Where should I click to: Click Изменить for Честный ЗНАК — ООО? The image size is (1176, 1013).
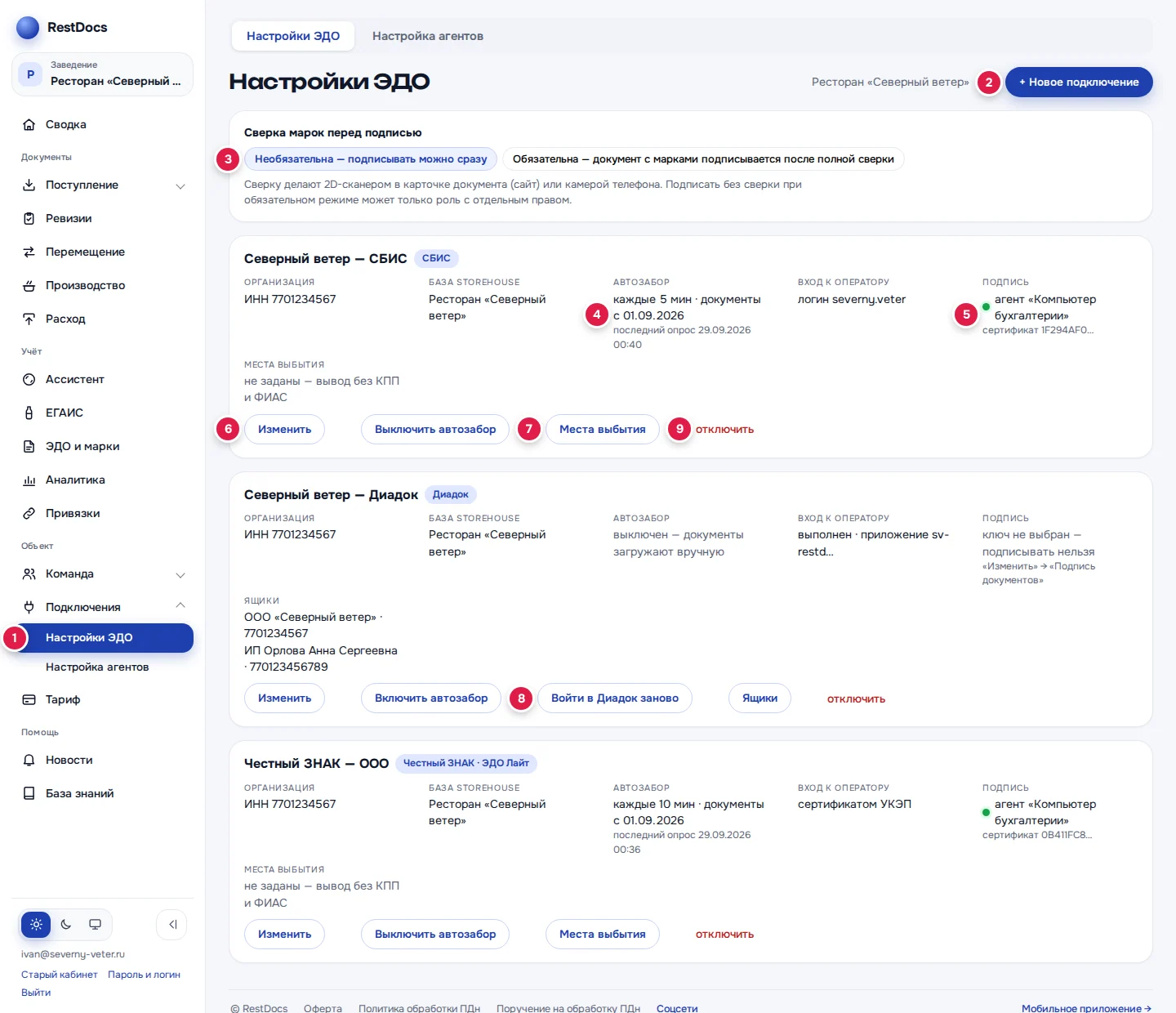(x=284, y=935)
